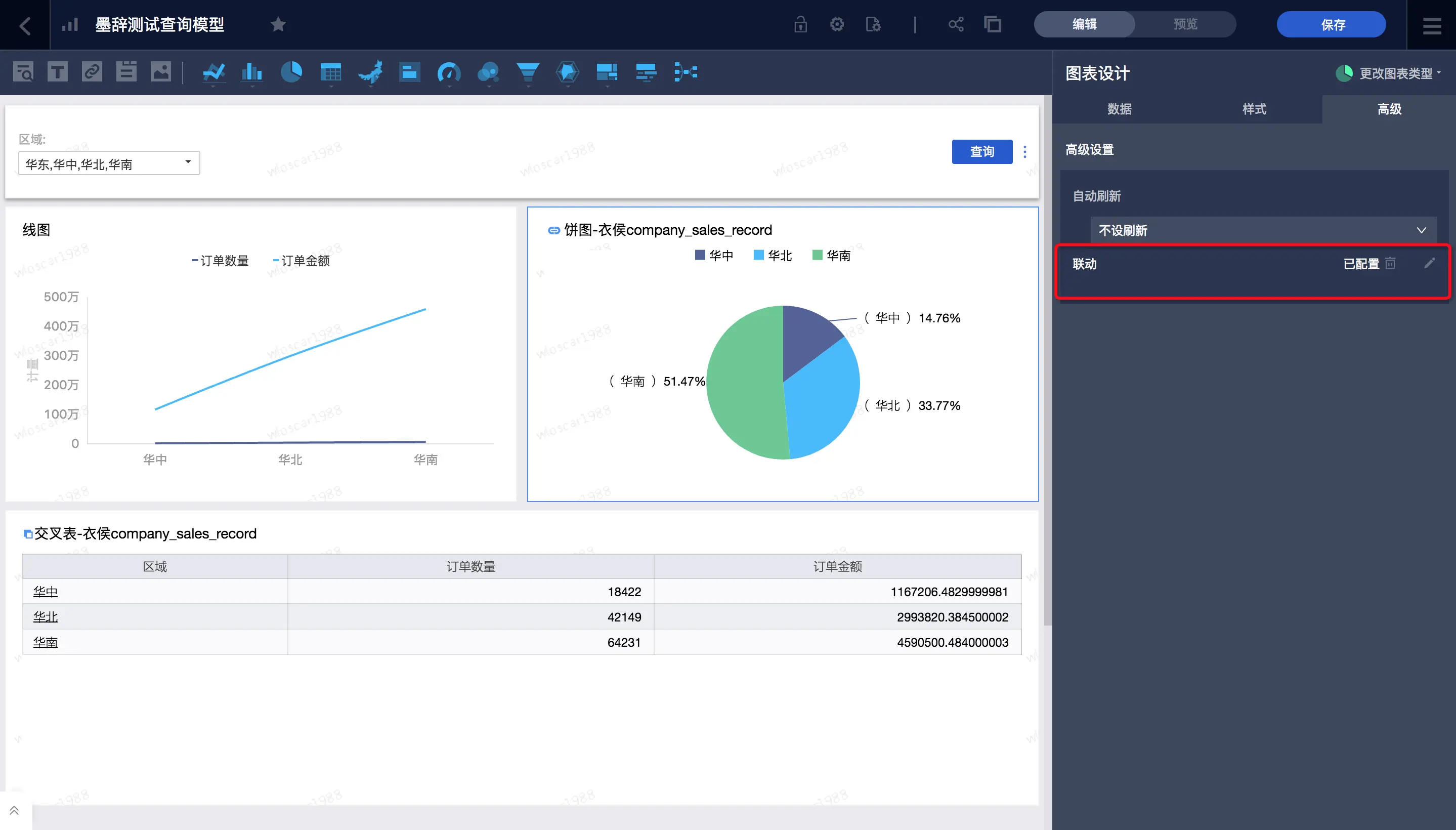Image resolution: width=1456 pixels, height=830 pixels.
Task: Click the 华北 link in cross table
Action: 46,617
